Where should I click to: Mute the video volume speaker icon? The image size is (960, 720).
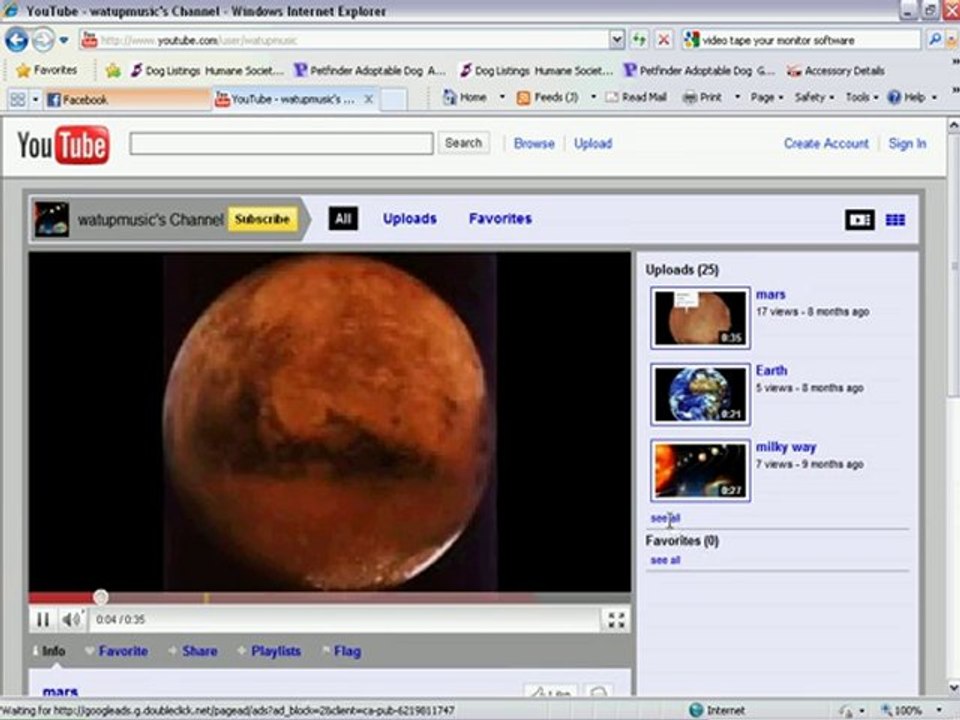coord(70,620)
